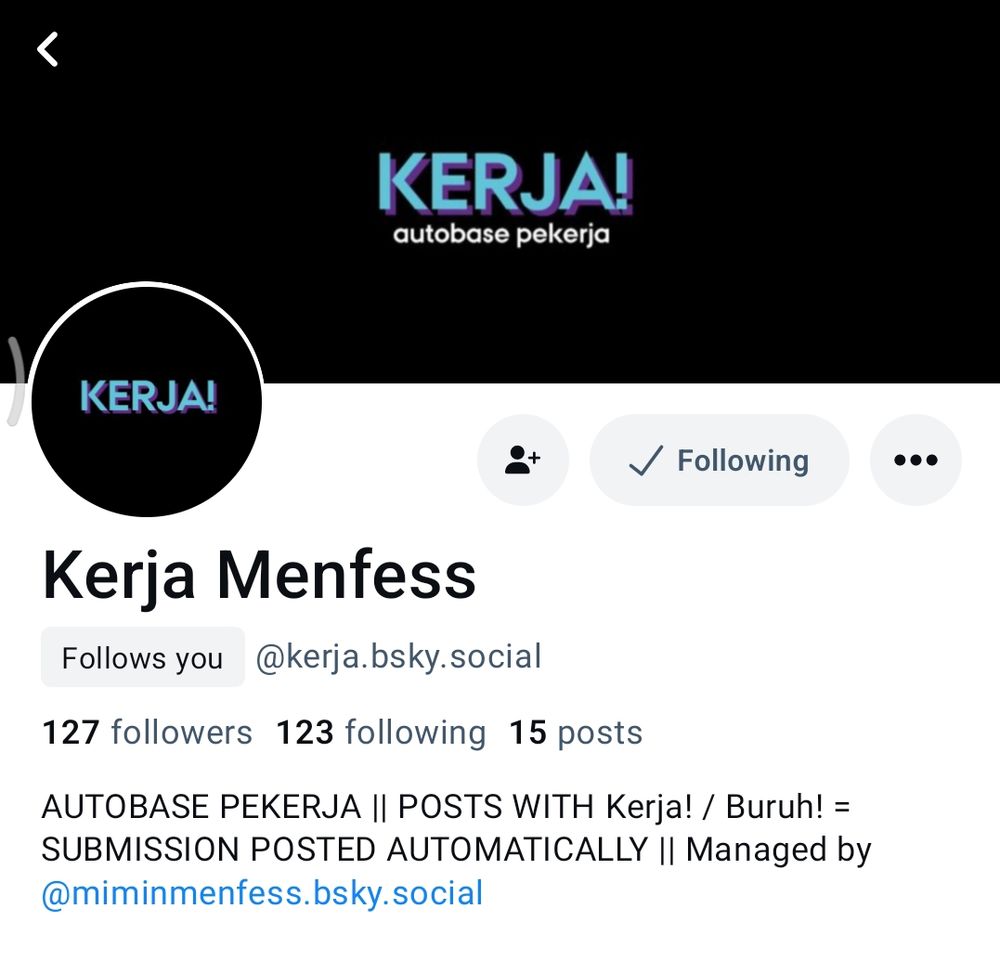The width and height of the screenshot is (1000, 960).
Task: Go back using the top-left arrow
Action: 48,49
